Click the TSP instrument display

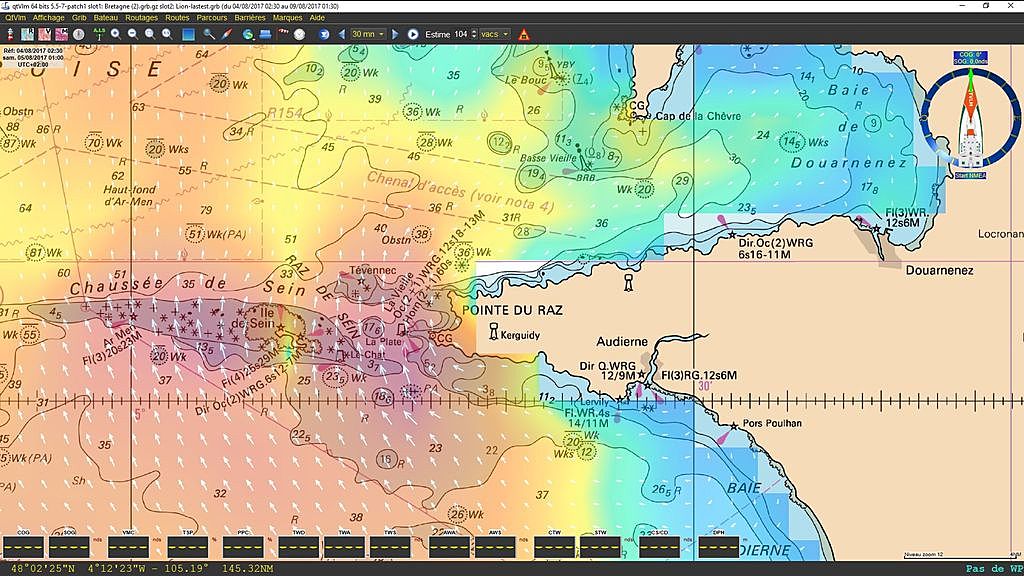tap(187, 547)
